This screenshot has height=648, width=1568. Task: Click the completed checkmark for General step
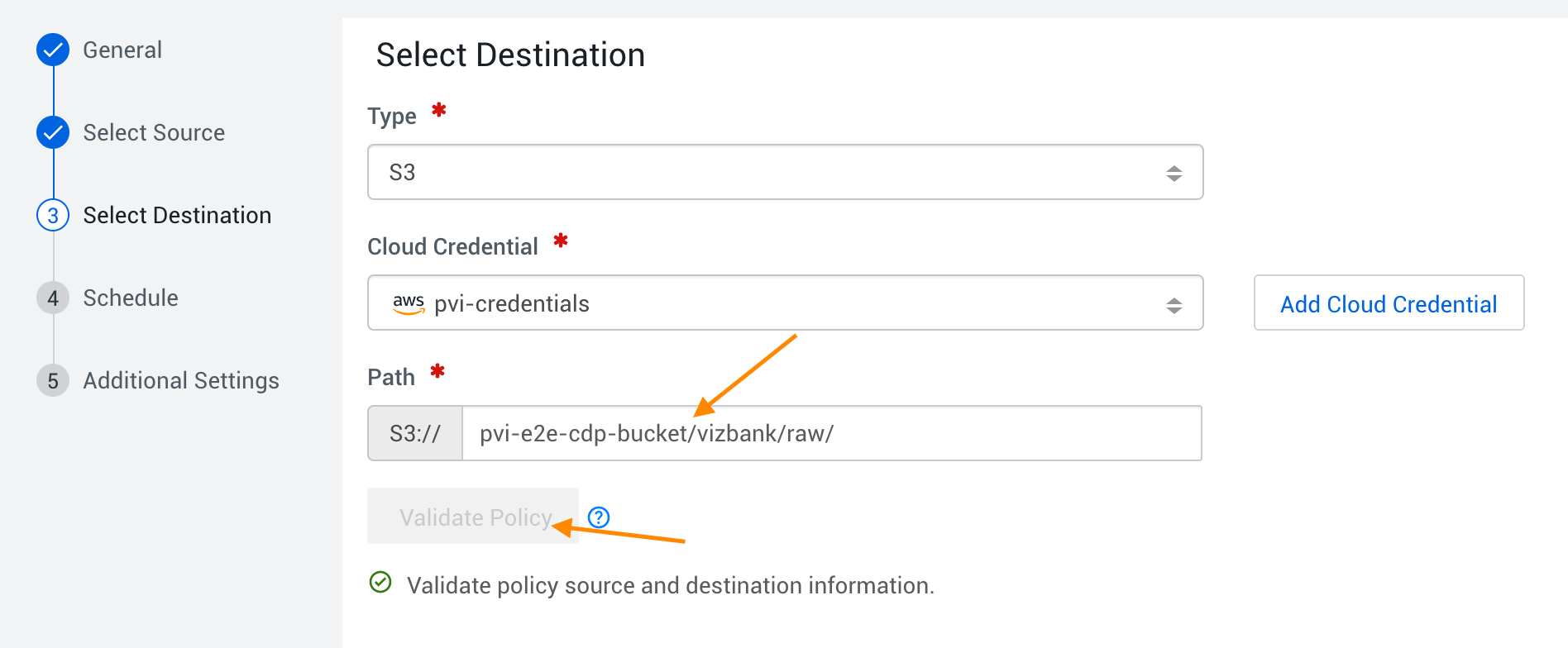pos(52,50)
